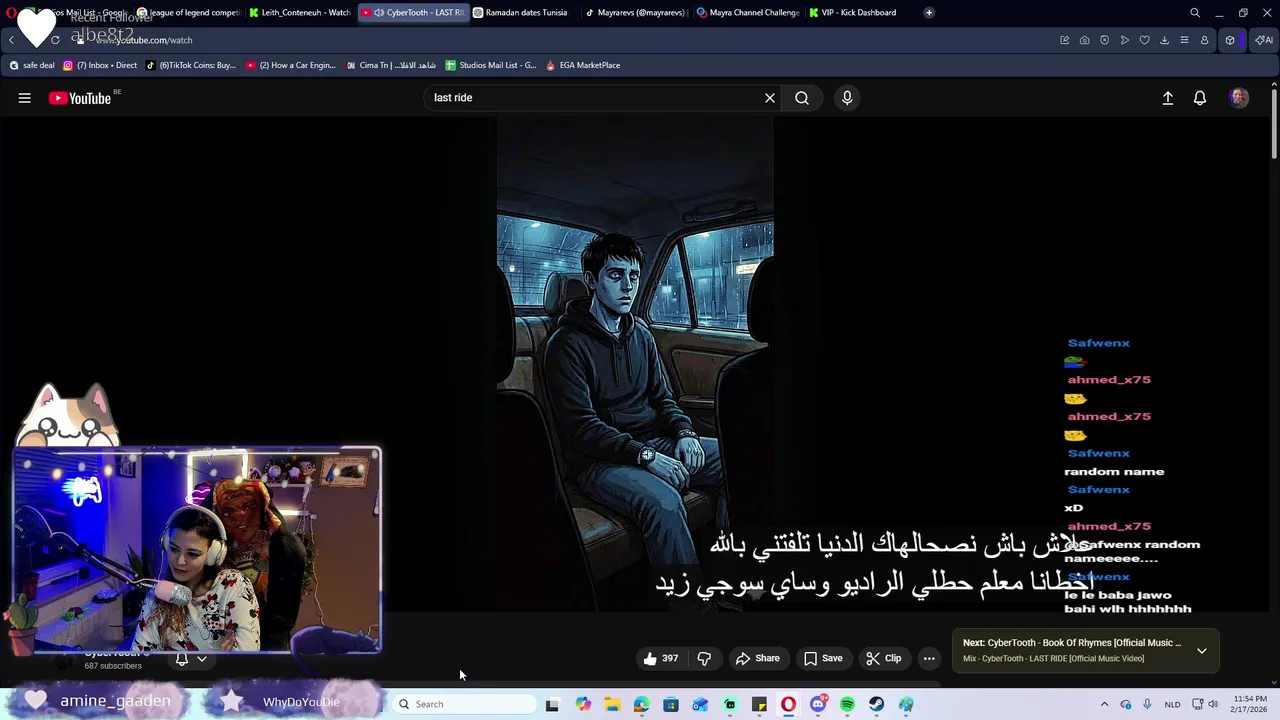Open the Instagram Inbox Direct bookmark
This screenshot has width=1280, height=720.
click(100, 65)
